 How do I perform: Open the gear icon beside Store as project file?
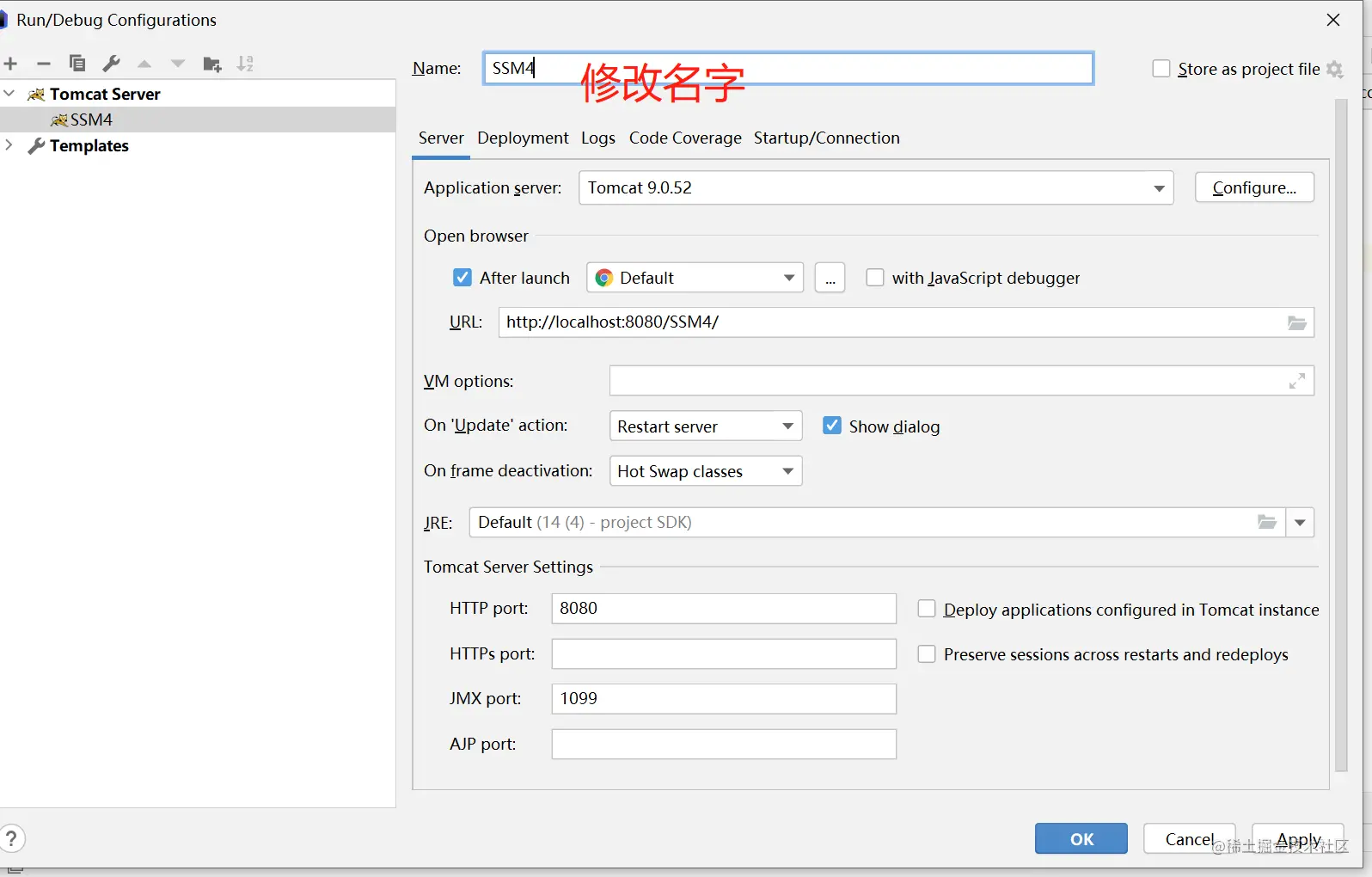coord(1335,69)
